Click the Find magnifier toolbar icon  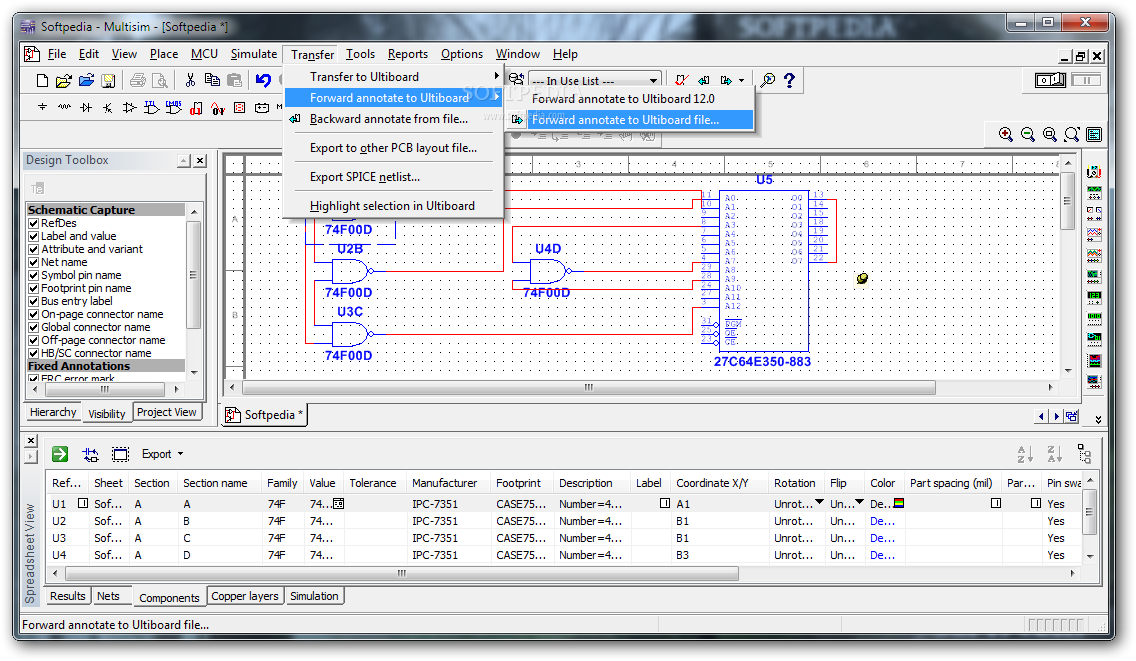pyautogui.click(x=768, y=80)
